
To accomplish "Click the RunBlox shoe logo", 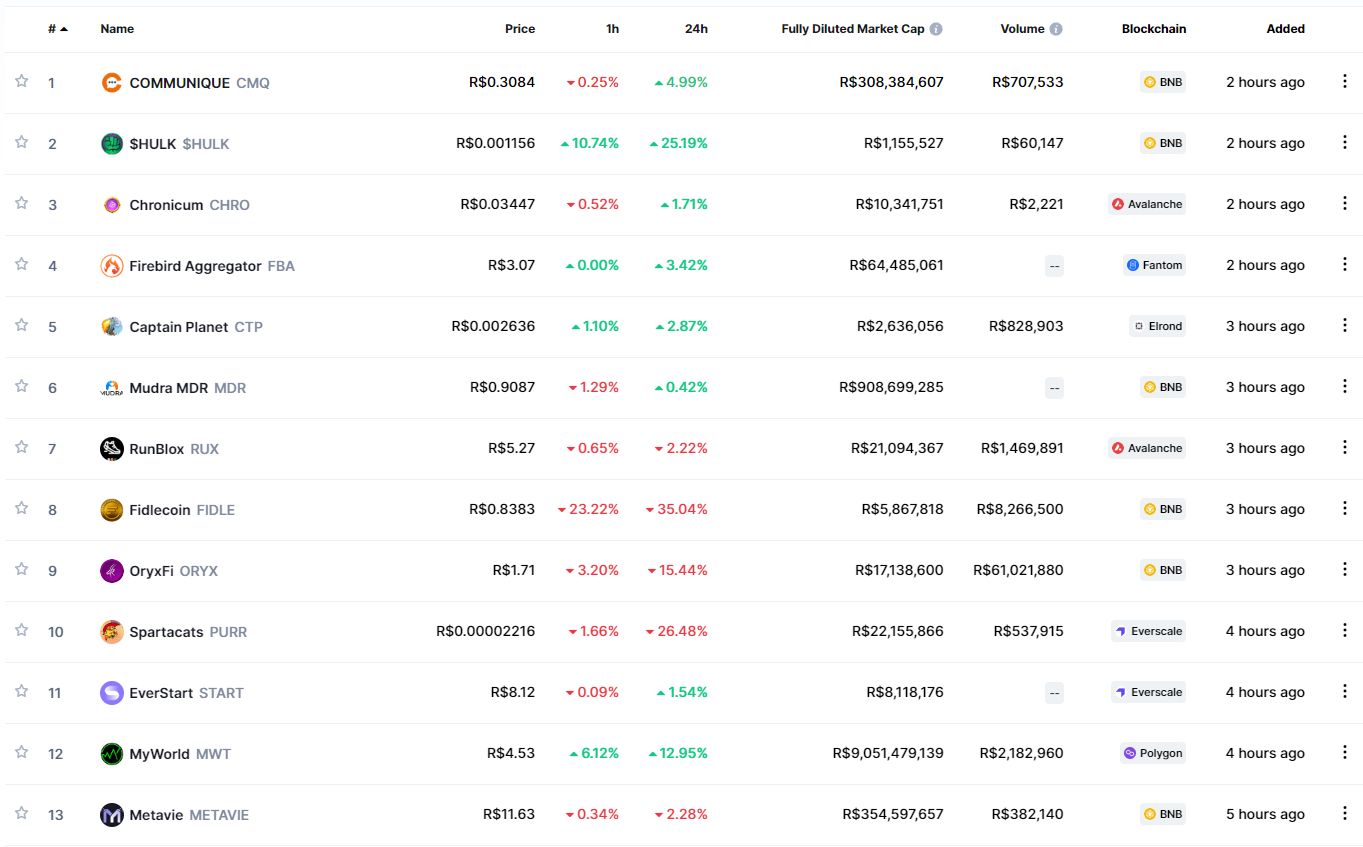I will tap(112, 448).
